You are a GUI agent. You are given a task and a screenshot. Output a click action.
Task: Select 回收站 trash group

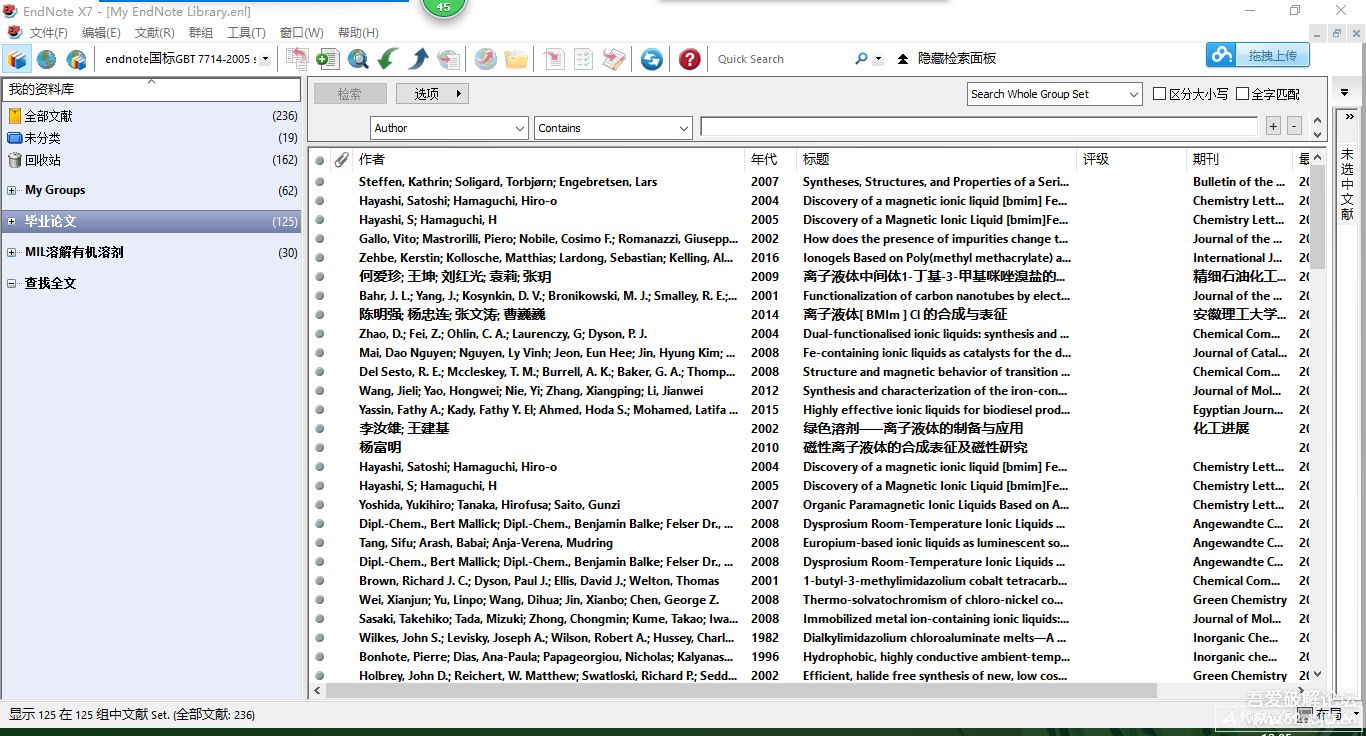(150, 160)
